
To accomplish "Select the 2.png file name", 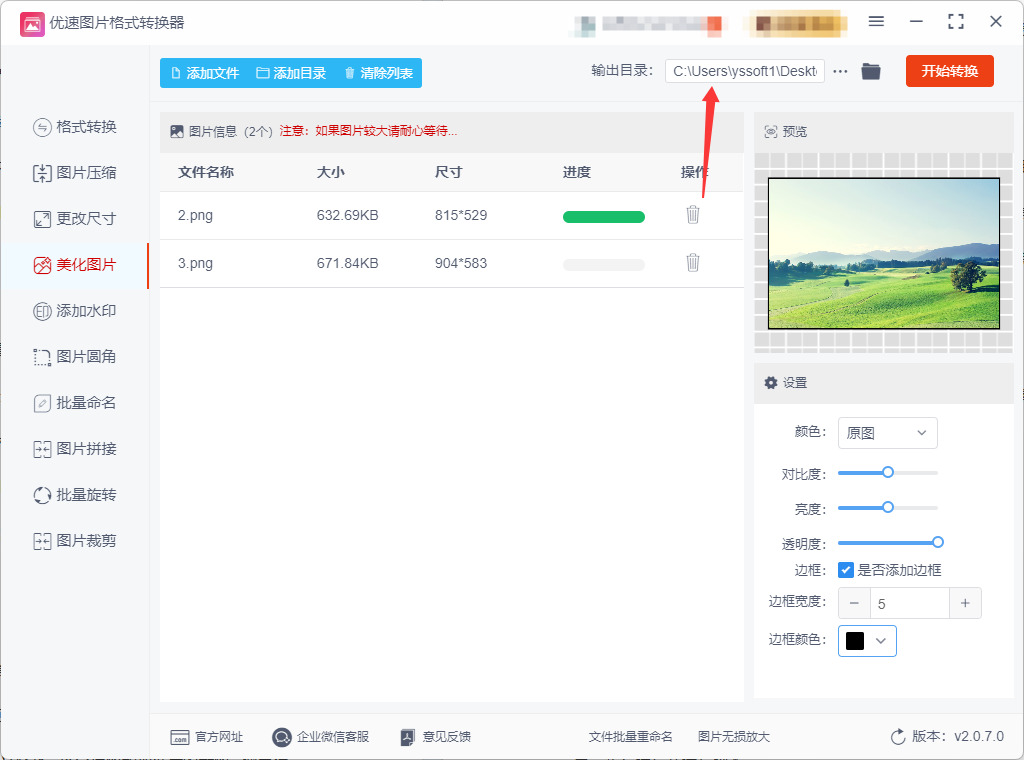I will (195, 215).
